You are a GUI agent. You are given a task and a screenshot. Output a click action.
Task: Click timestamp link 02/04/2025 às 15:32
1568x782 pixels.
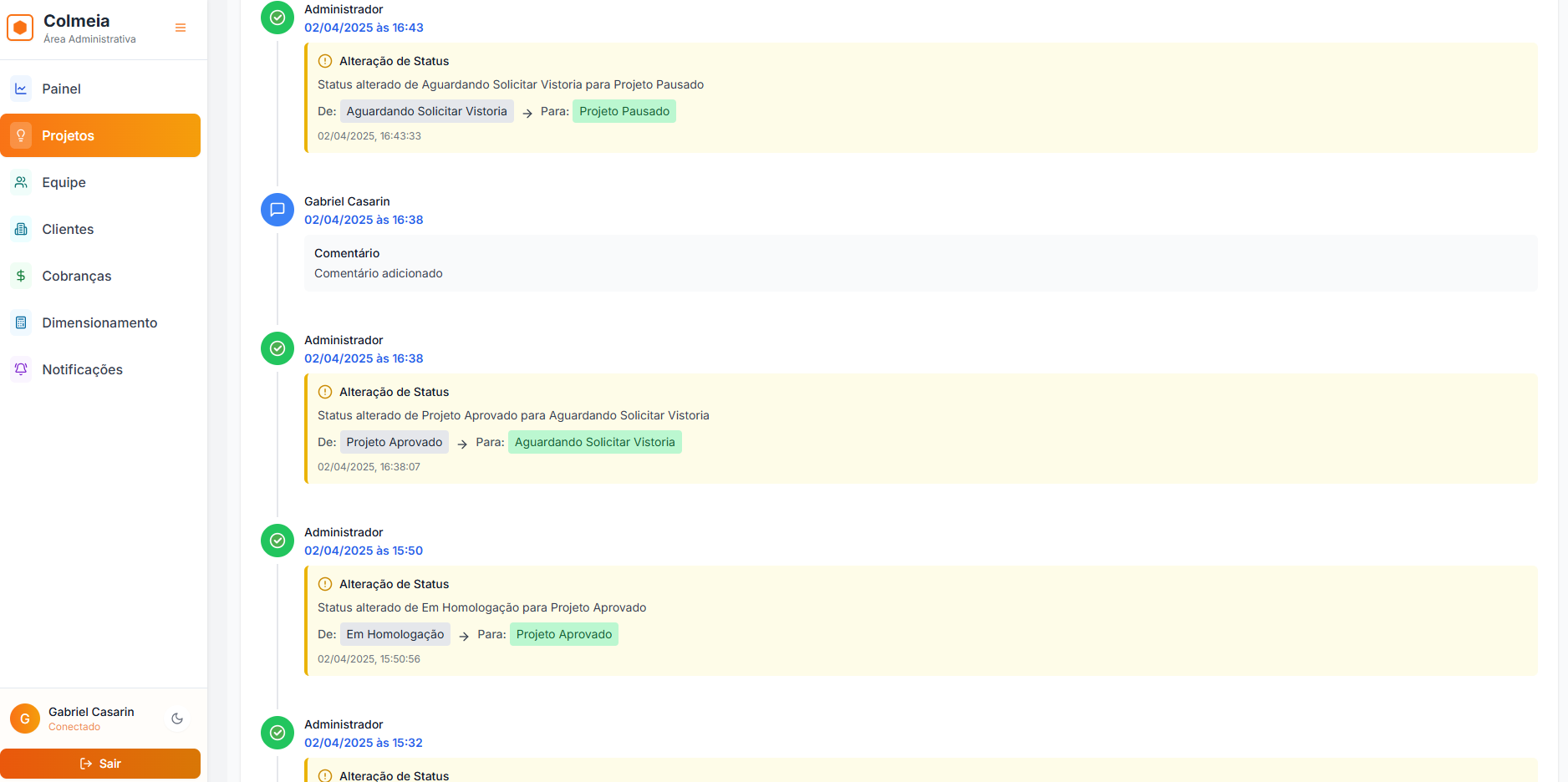point(364,743)
